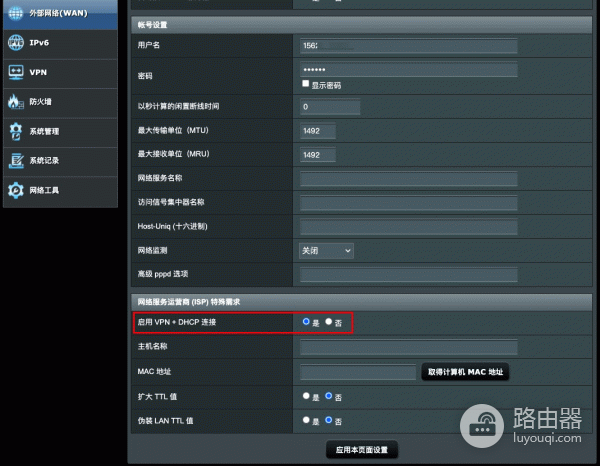
Task: Click the system management gear icon
Action: click(16, 131)
